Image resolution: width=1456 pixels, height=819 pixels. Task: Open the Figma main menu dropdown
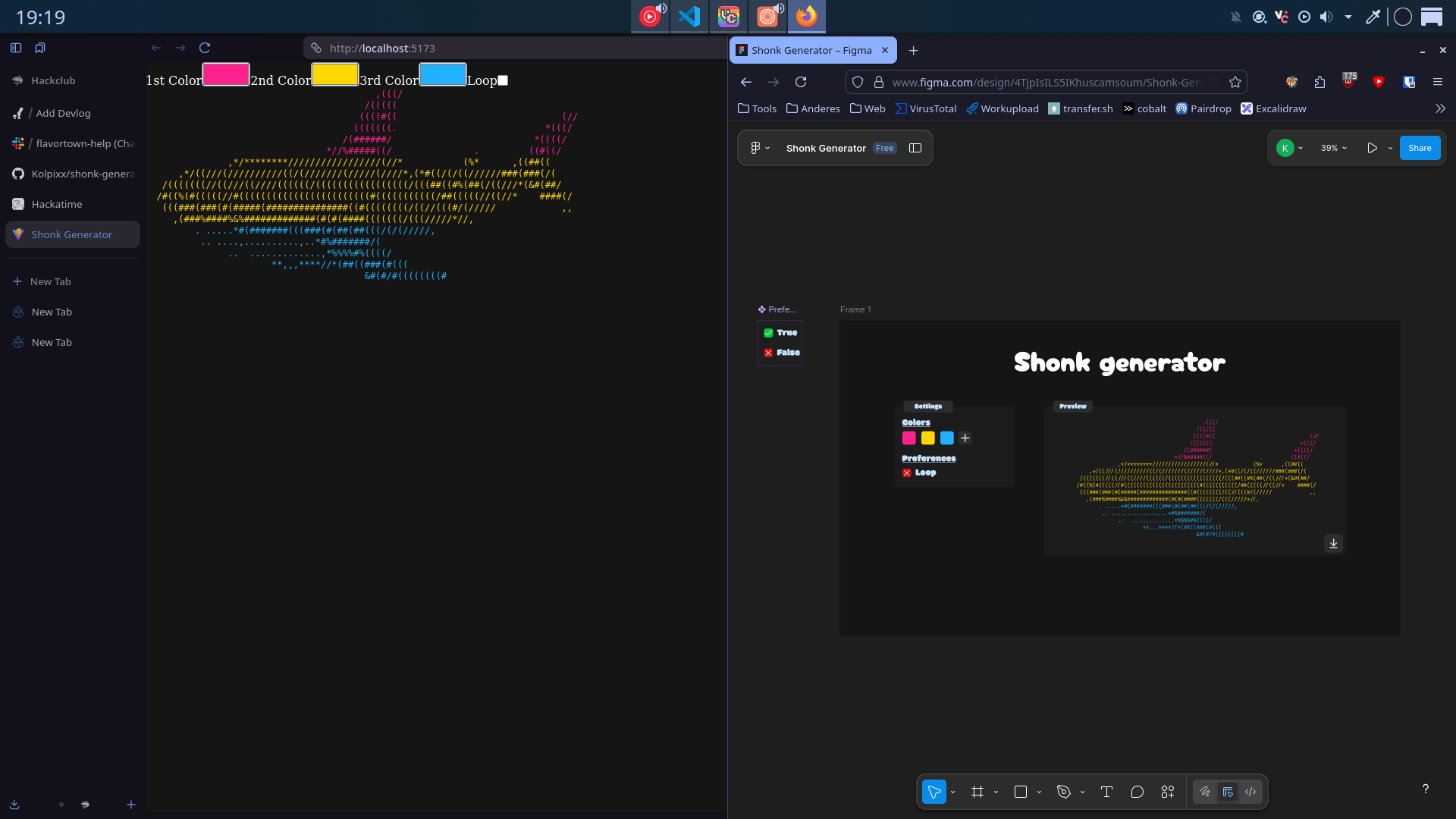pyautogui.click(x=759, y=148)
